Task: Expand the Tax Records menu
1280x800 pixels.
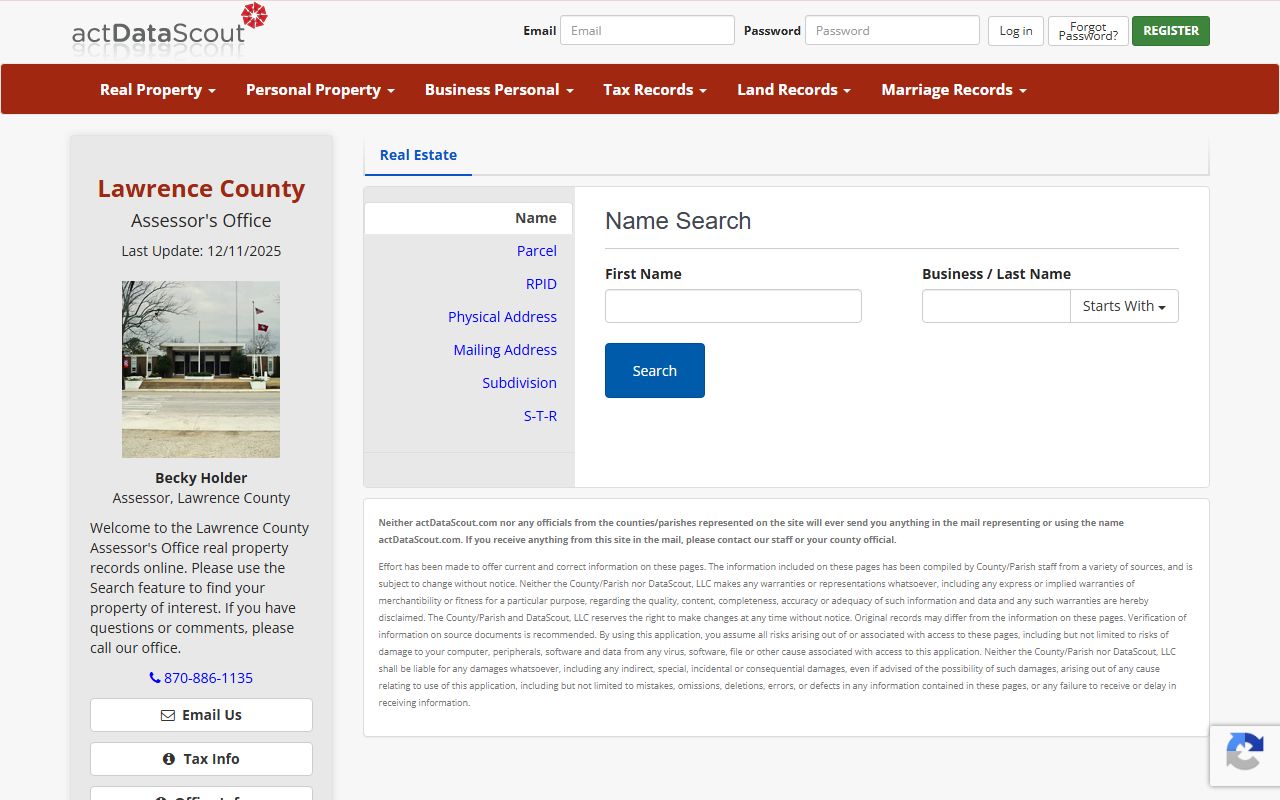Action: pos(655,89)
